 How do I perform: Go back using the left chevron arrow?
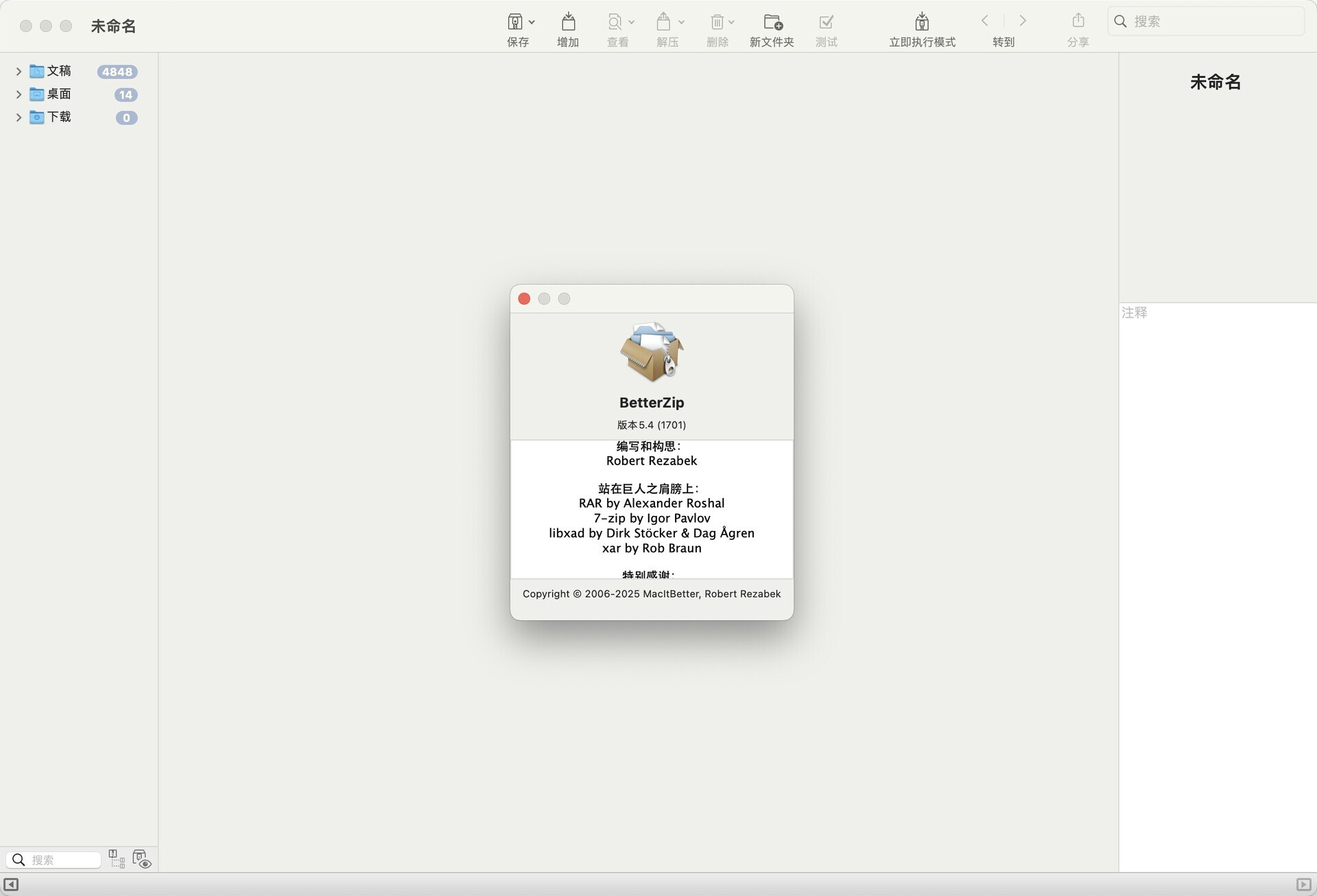(984, 21)
